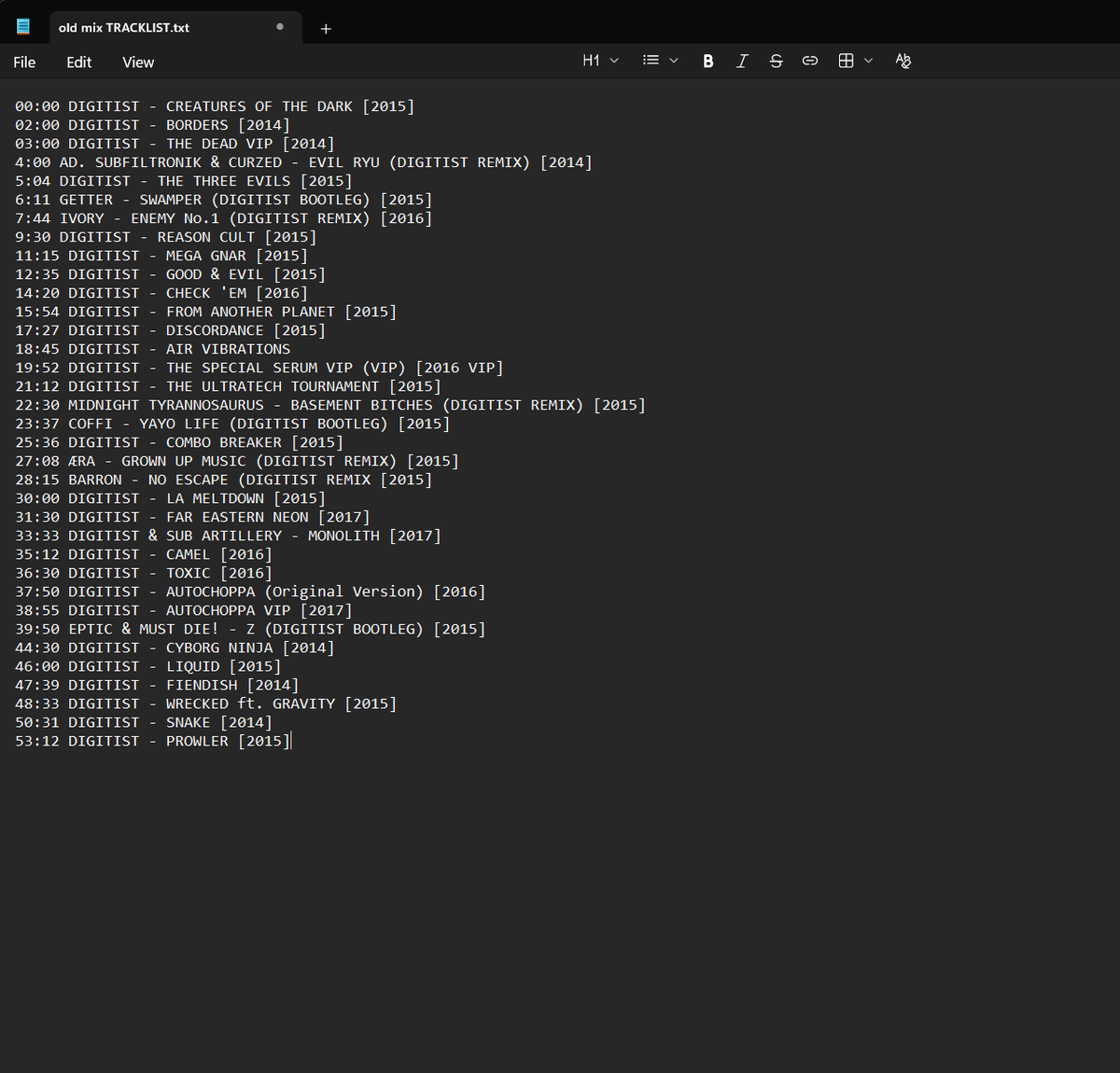Click the THE THREE EVILS line
1120x1073 pixels.
point(183,181)
